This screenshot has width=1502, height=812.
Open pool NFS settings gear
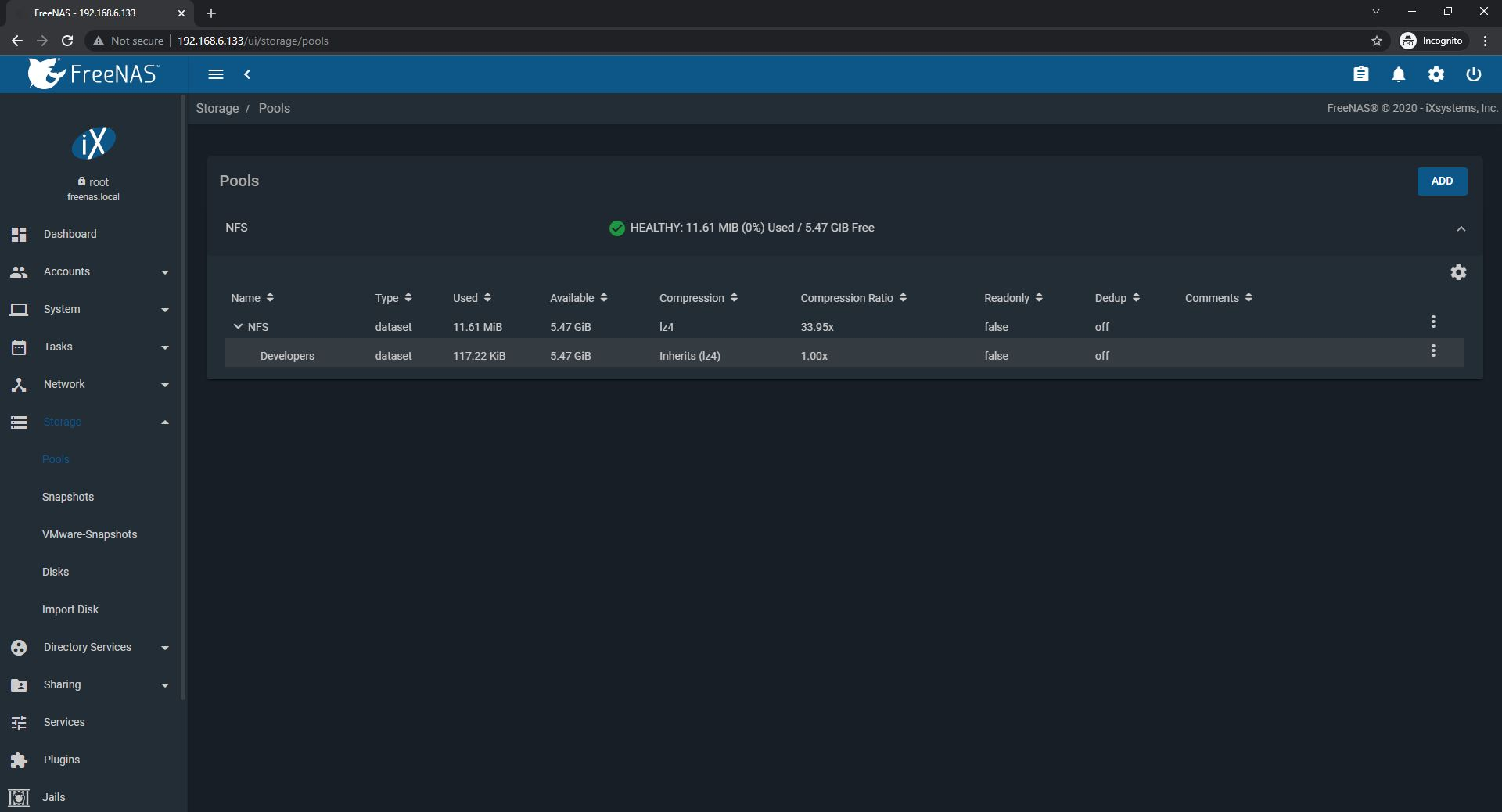tap(1458, 272)
